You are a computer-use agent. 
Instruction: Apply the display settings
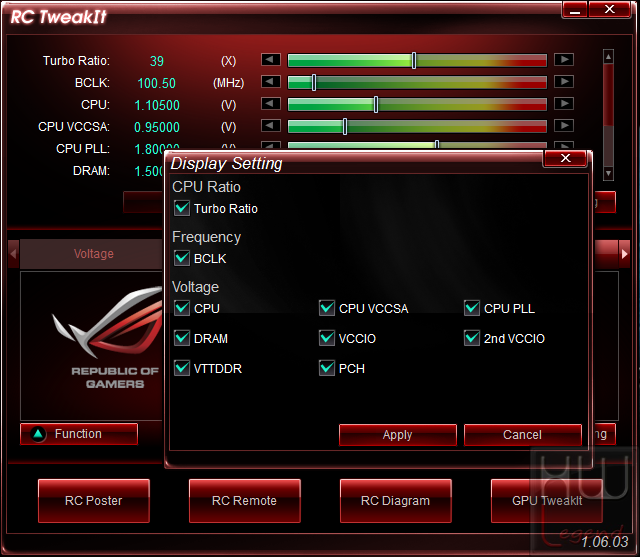(x=398, y=435)
